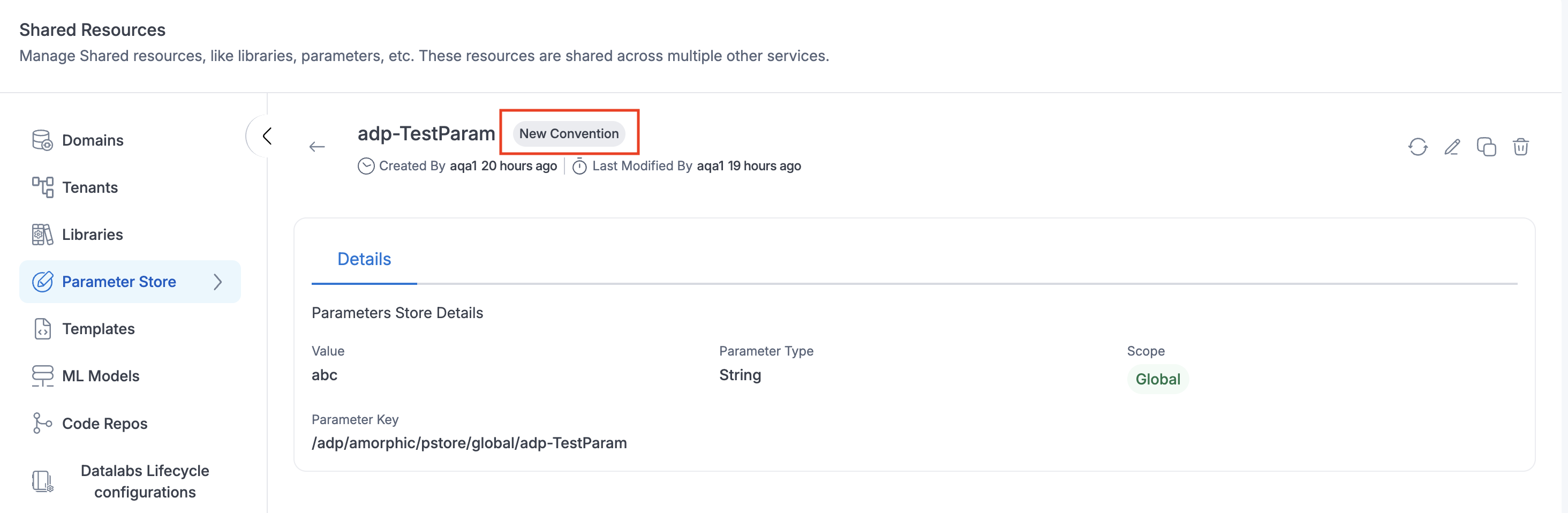Click the Code Repos branch icon

tap(43, 423)
